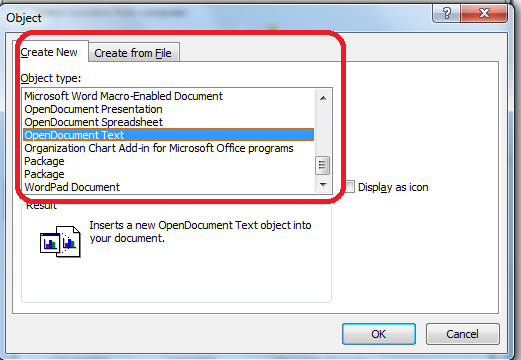
Task: Open the Create from File tab
Action: click(x=133, y=53)
